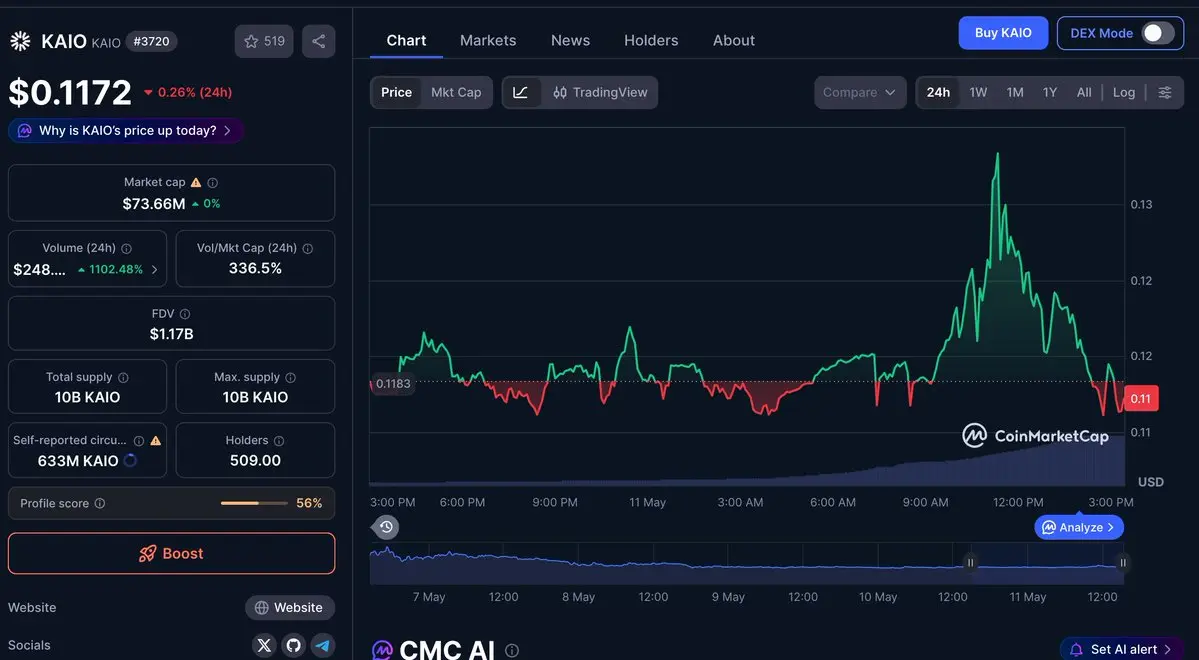Click Set AI alert button
The image size is (1199, 660).
[1123, 649]
